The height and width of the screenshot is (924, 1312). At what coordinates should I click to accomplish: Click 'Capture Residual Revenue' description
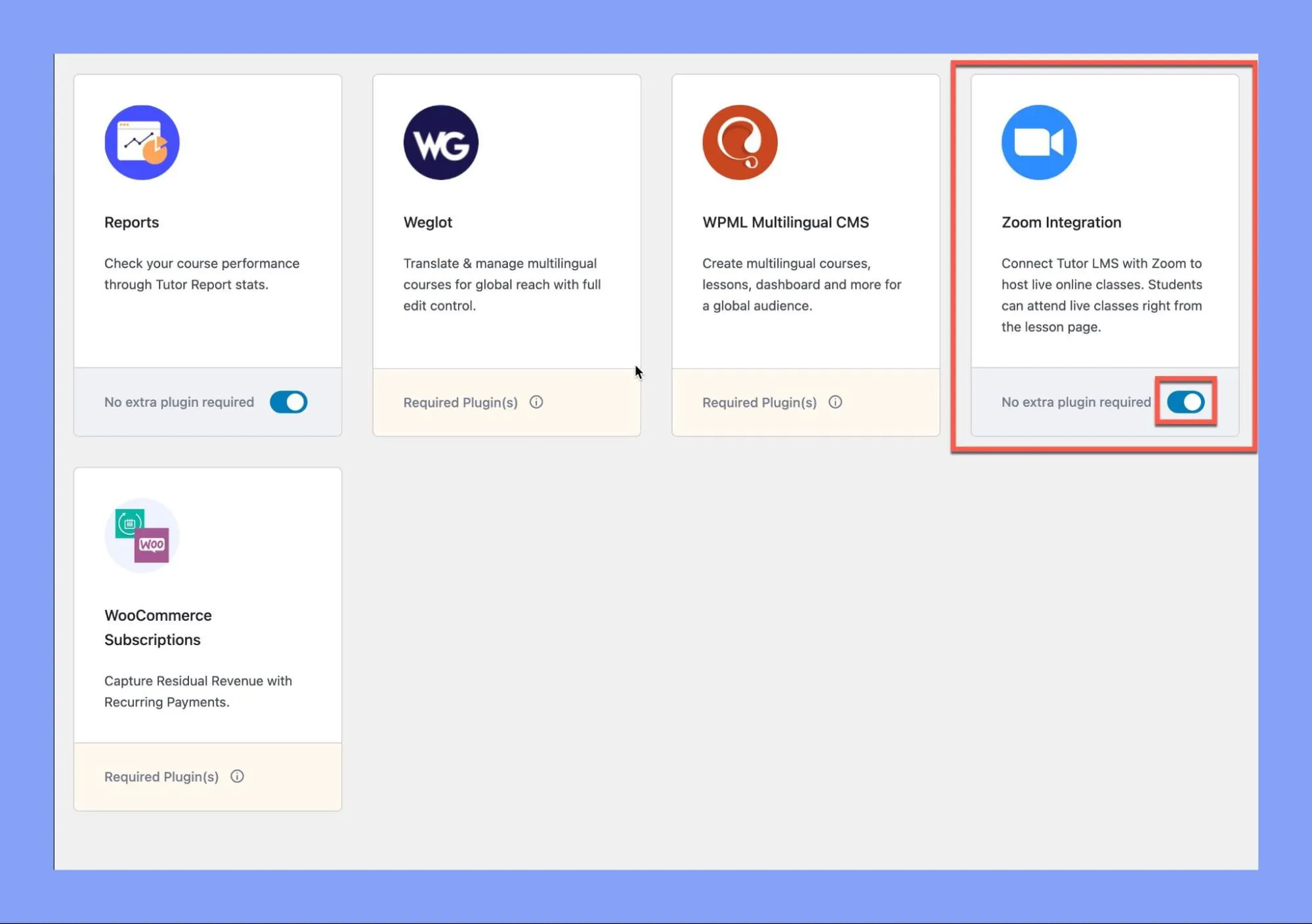coord(198,691)
